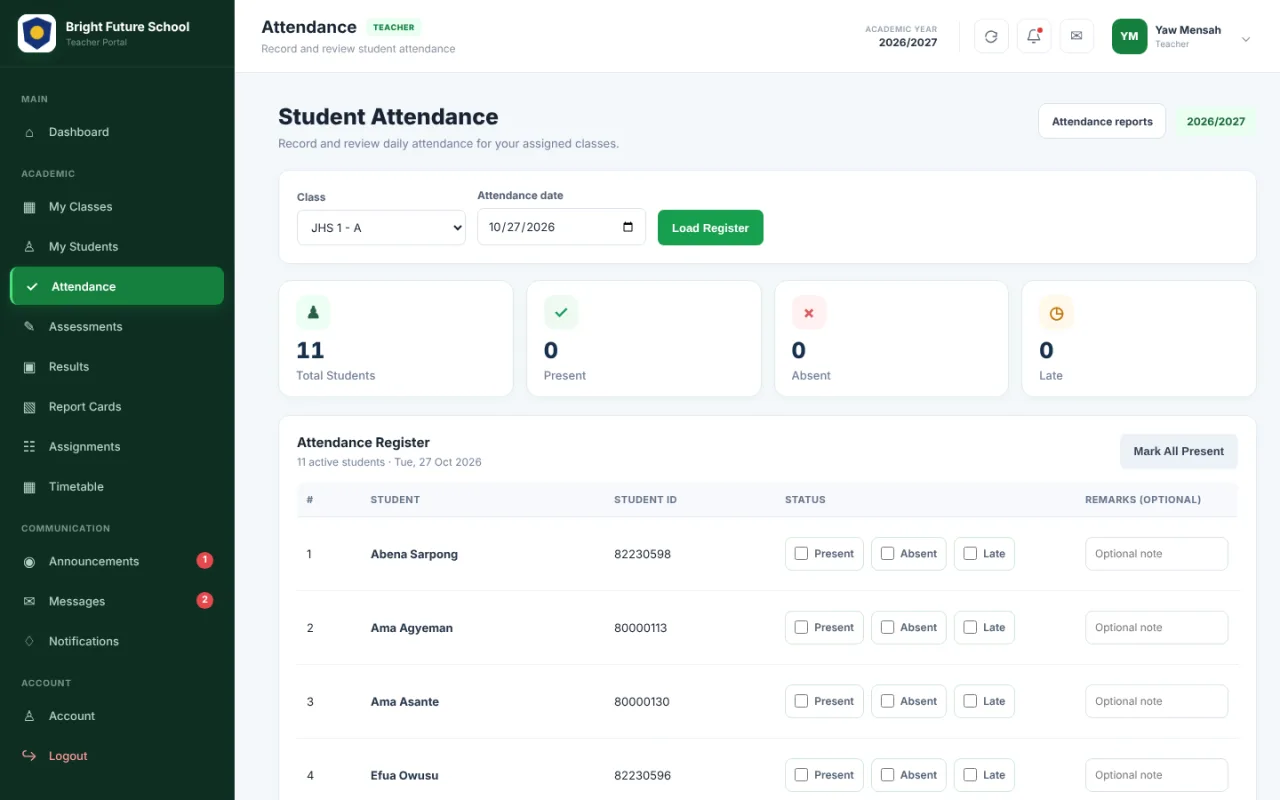The height and width of the screenshot is (800, 1280).
Task: Mark Abena Sarpong as Present
Action: [x=824, y=554]
